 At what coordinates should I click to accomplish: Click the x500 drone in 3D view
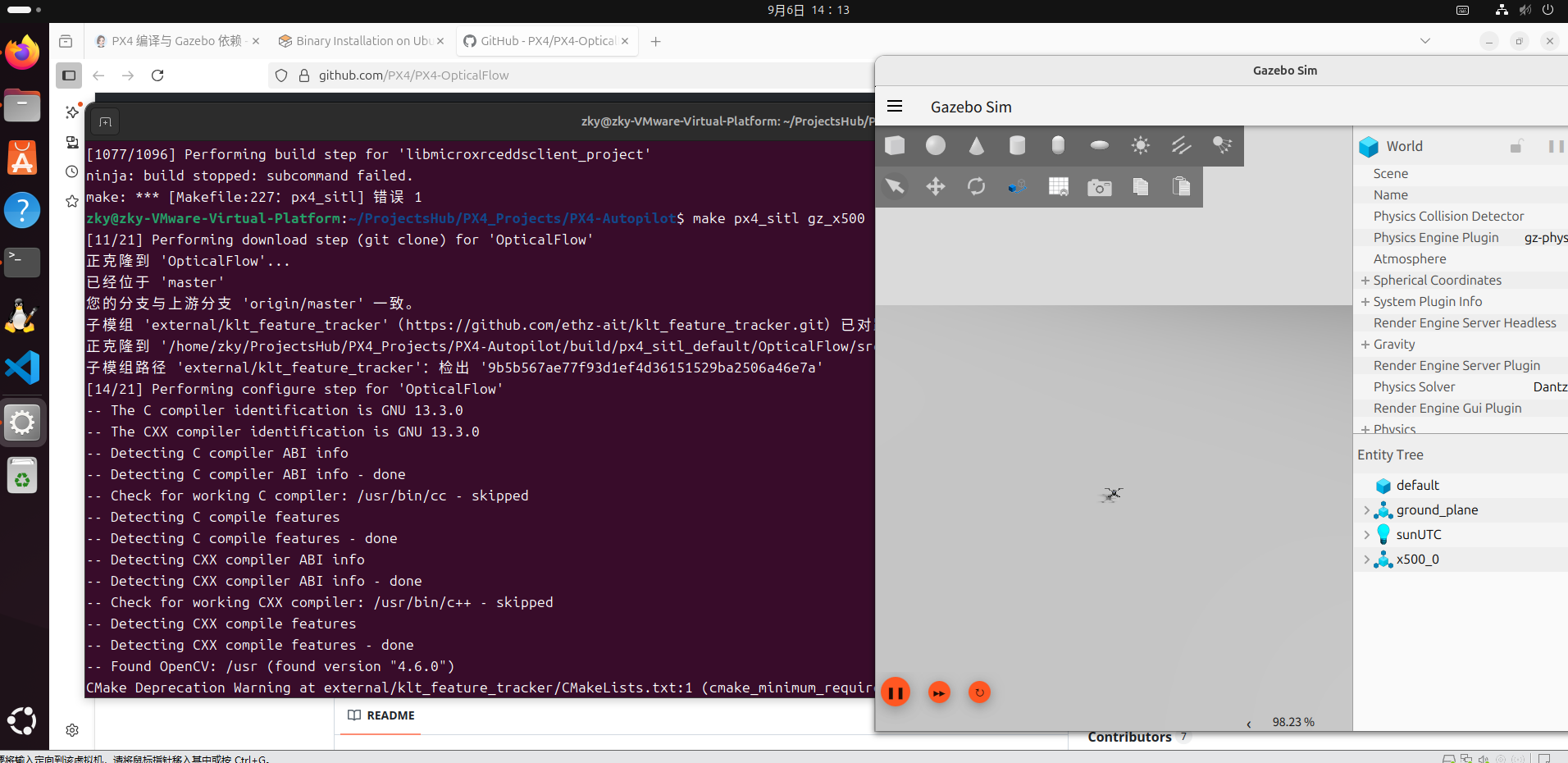coord(1111,494)
